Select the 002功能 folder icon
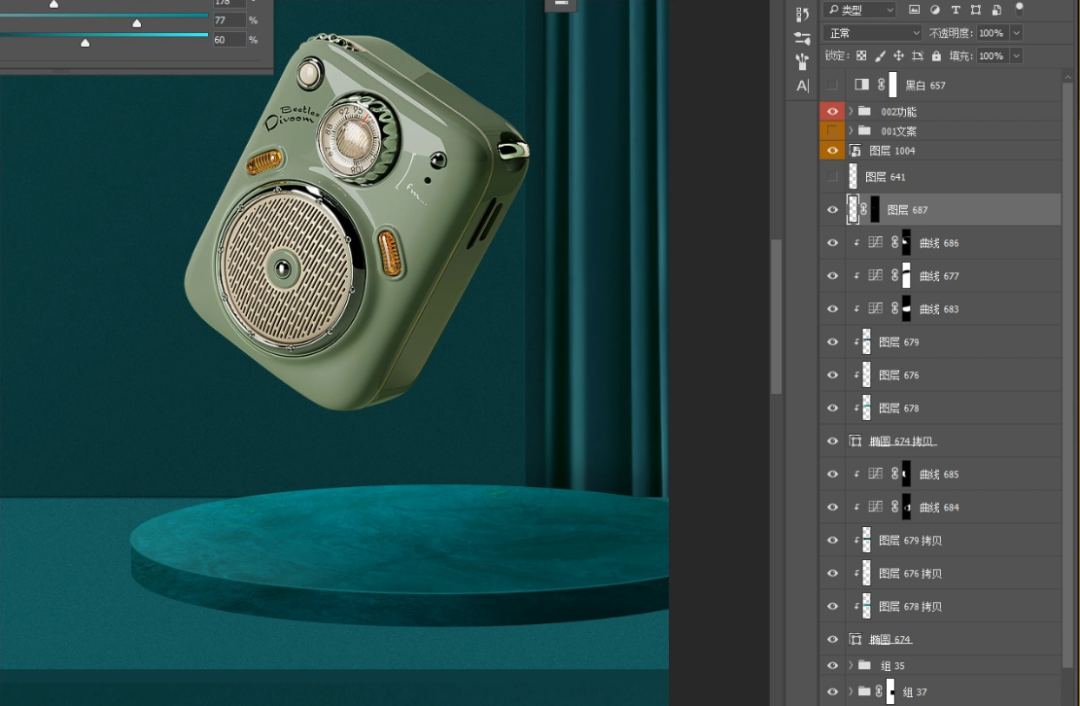This screenshot has height=706, width=1080. [x=864, y=111]
